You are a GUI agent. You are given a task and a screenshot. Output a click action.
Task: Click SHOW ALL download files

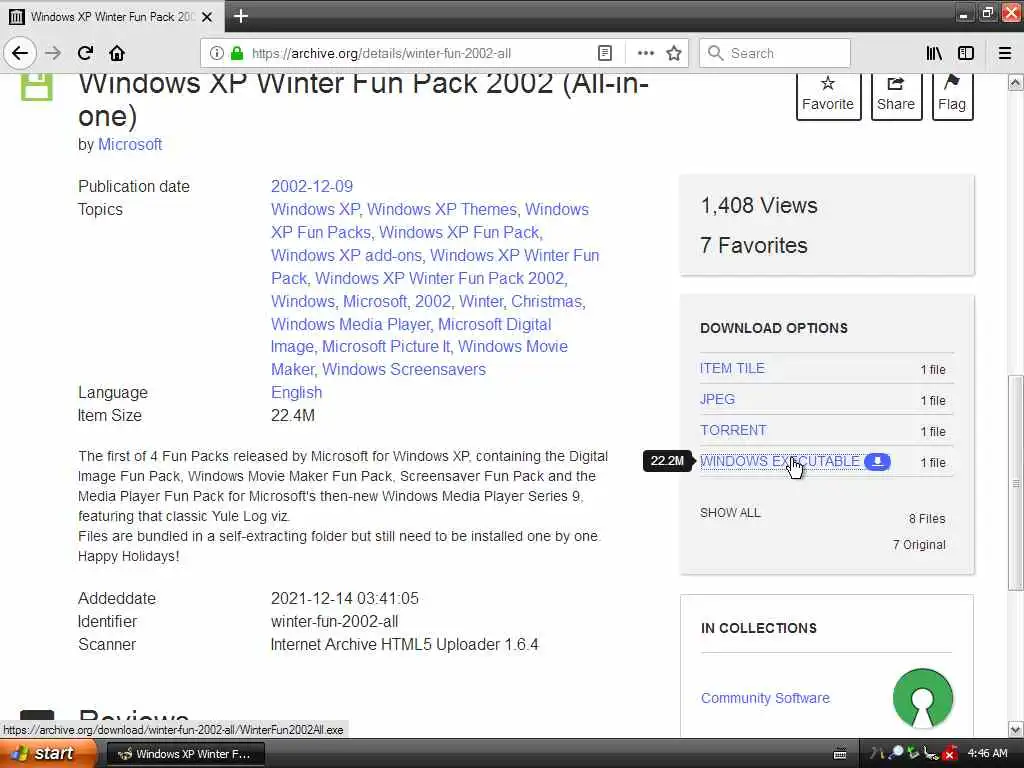[x=730, y=513]
